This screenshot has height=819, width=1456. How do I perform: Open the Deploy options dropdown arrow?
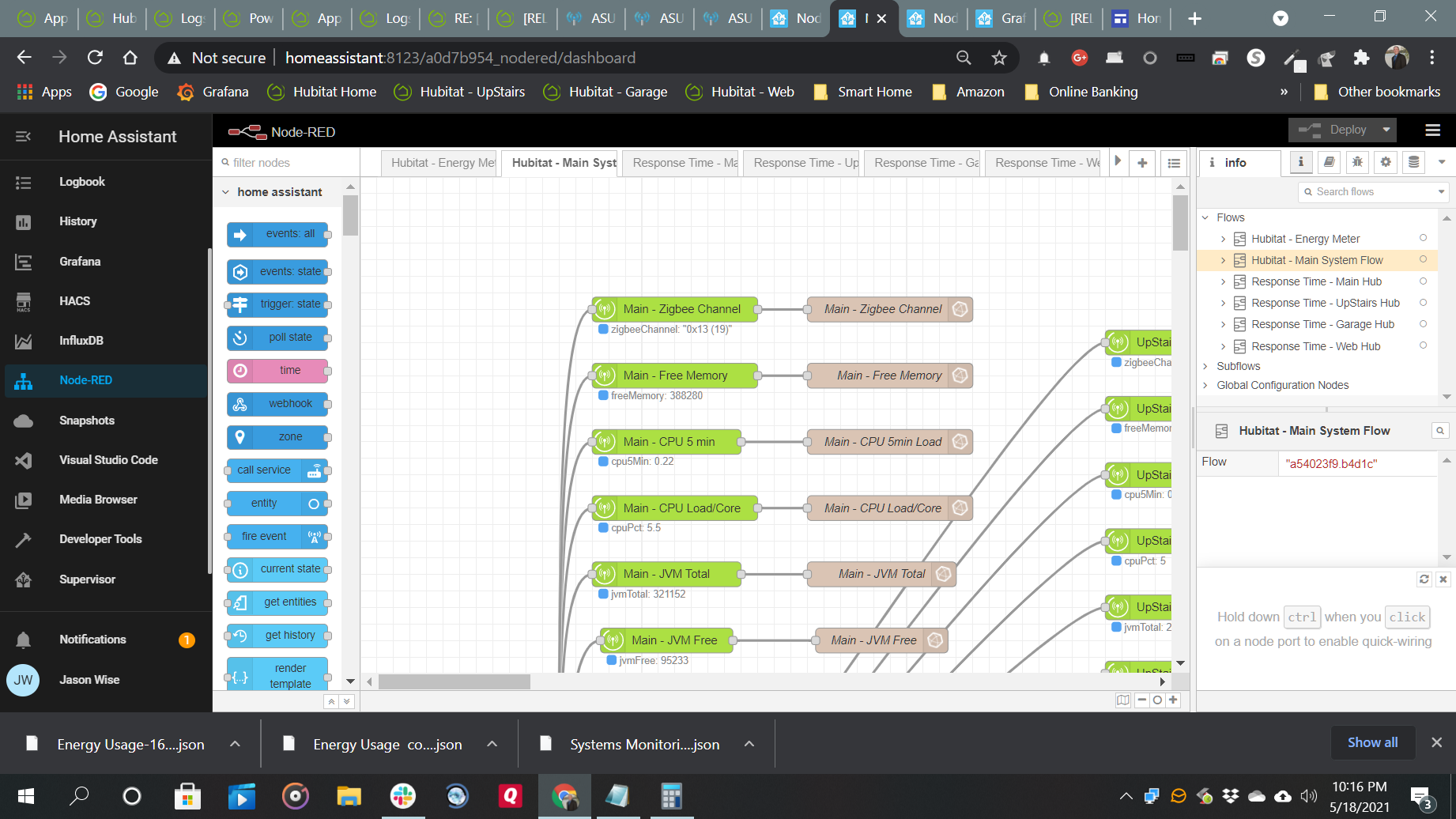1386,130
